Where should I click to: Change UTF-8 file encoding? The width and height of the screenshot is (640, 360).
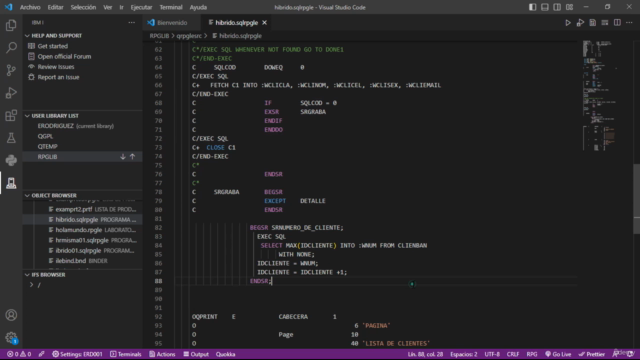tap(492, 354)
